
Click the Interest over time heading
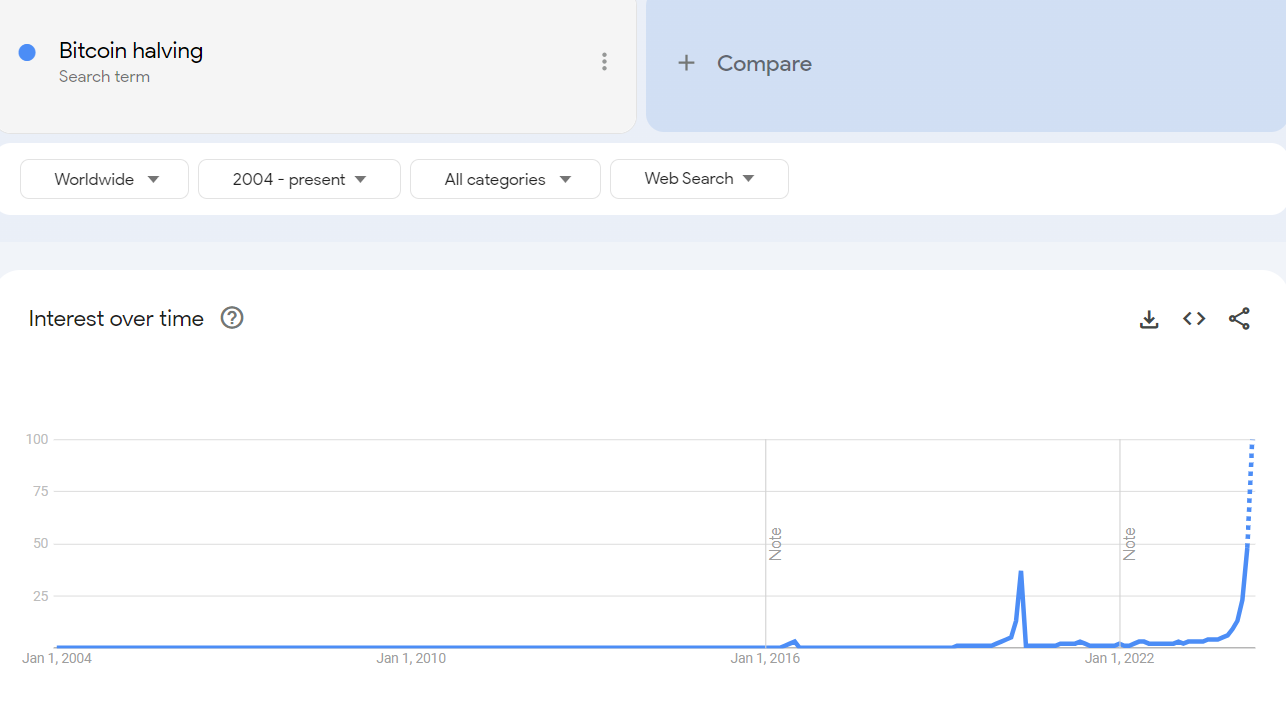click(116, 319)
